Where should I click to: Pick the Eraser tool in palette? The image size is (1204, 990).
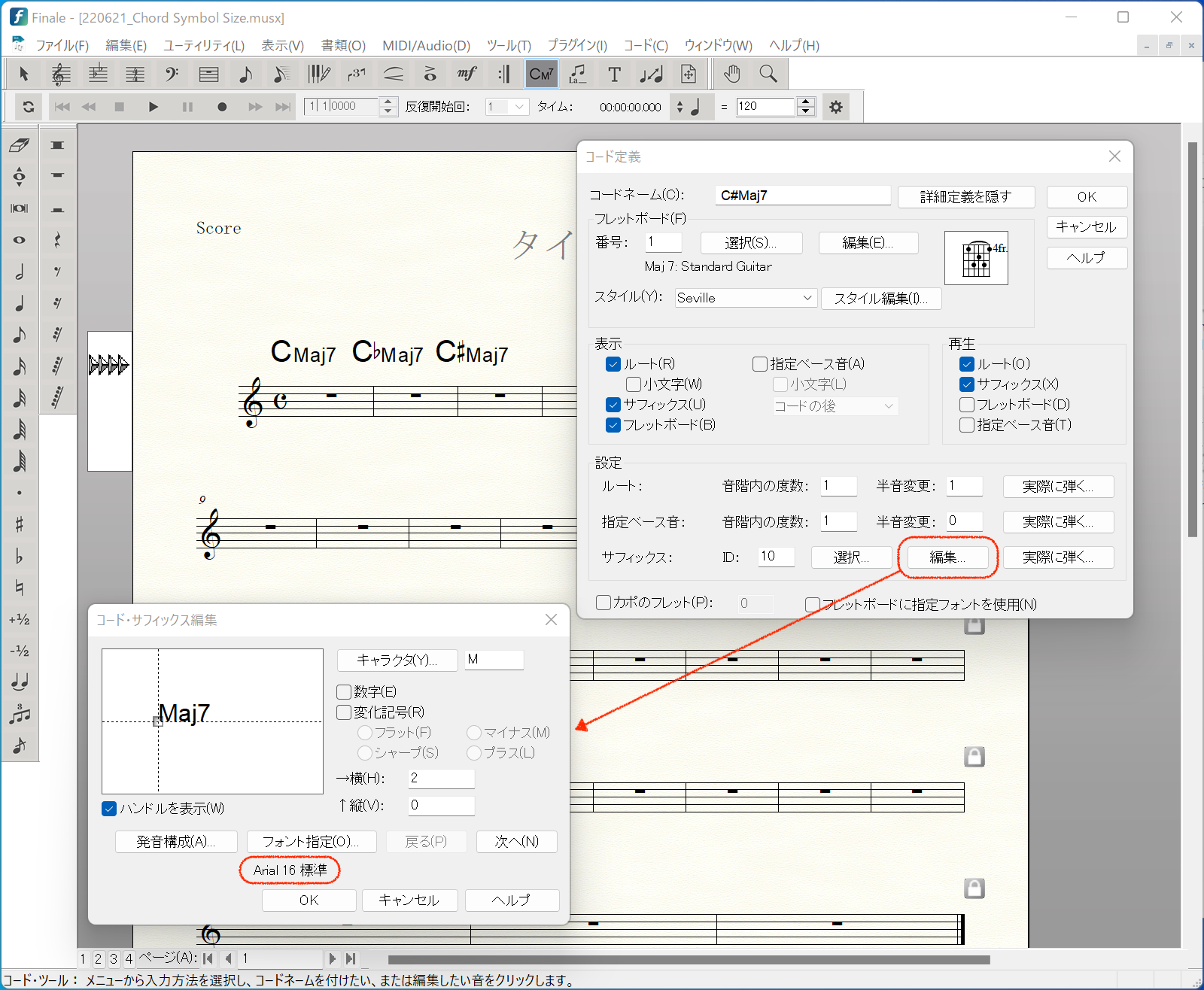click(20, 145)
